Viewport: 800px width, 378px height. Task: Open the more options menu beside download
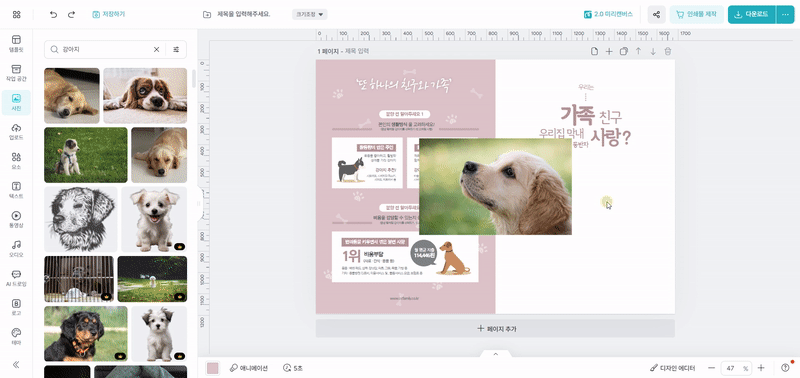(785, 14)
